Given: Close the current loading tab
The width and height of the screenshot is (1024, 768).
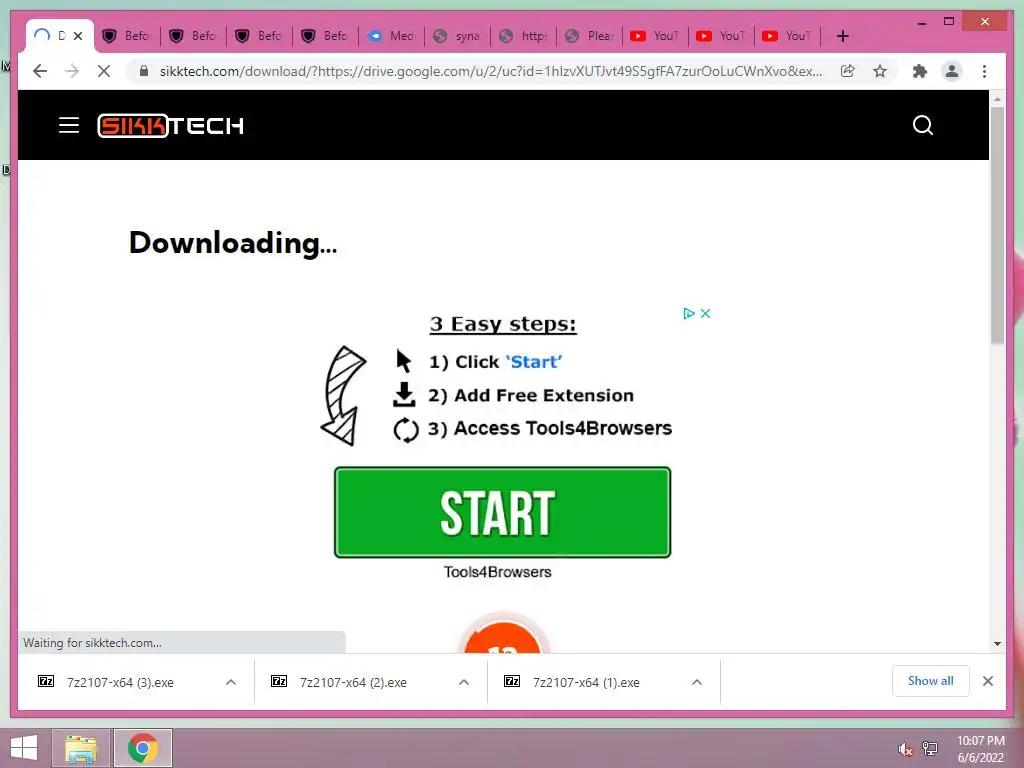Looking at the screenshot, I should click(78, 36).
